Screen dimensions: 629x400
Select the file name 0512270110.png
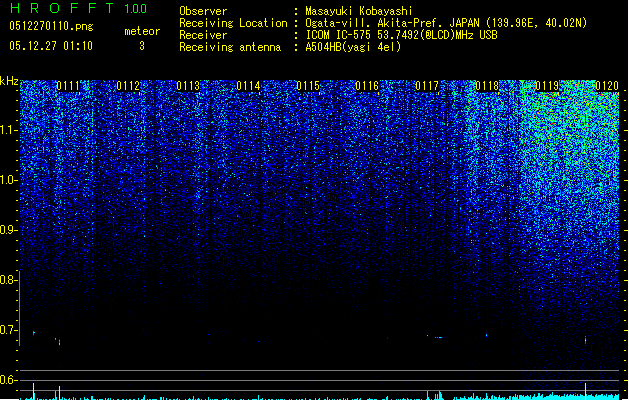(x=51, y=26)
